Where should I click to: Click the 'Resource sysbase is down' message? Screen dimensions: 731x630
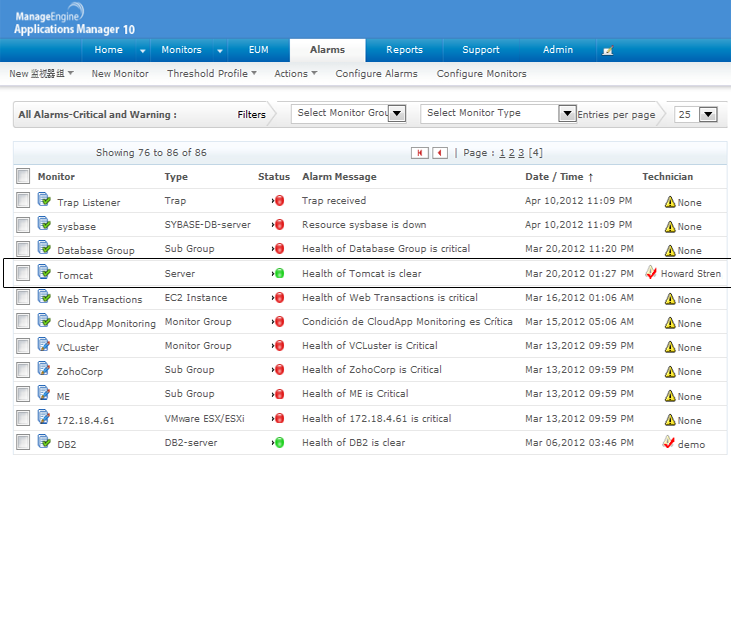tap(364, 225)
